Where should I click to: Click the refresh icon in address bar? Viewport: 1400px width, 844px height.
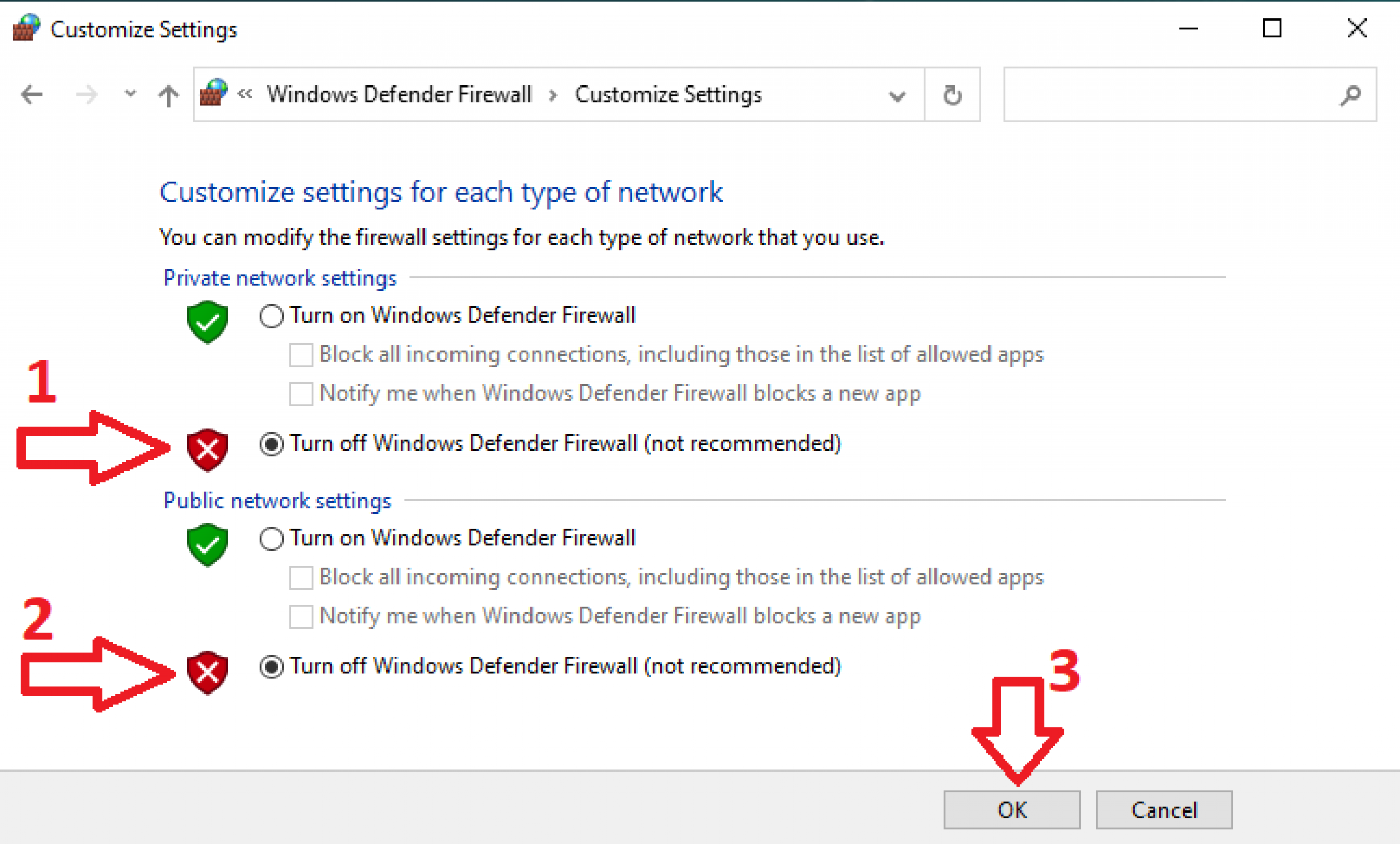(x=952, y=95)
